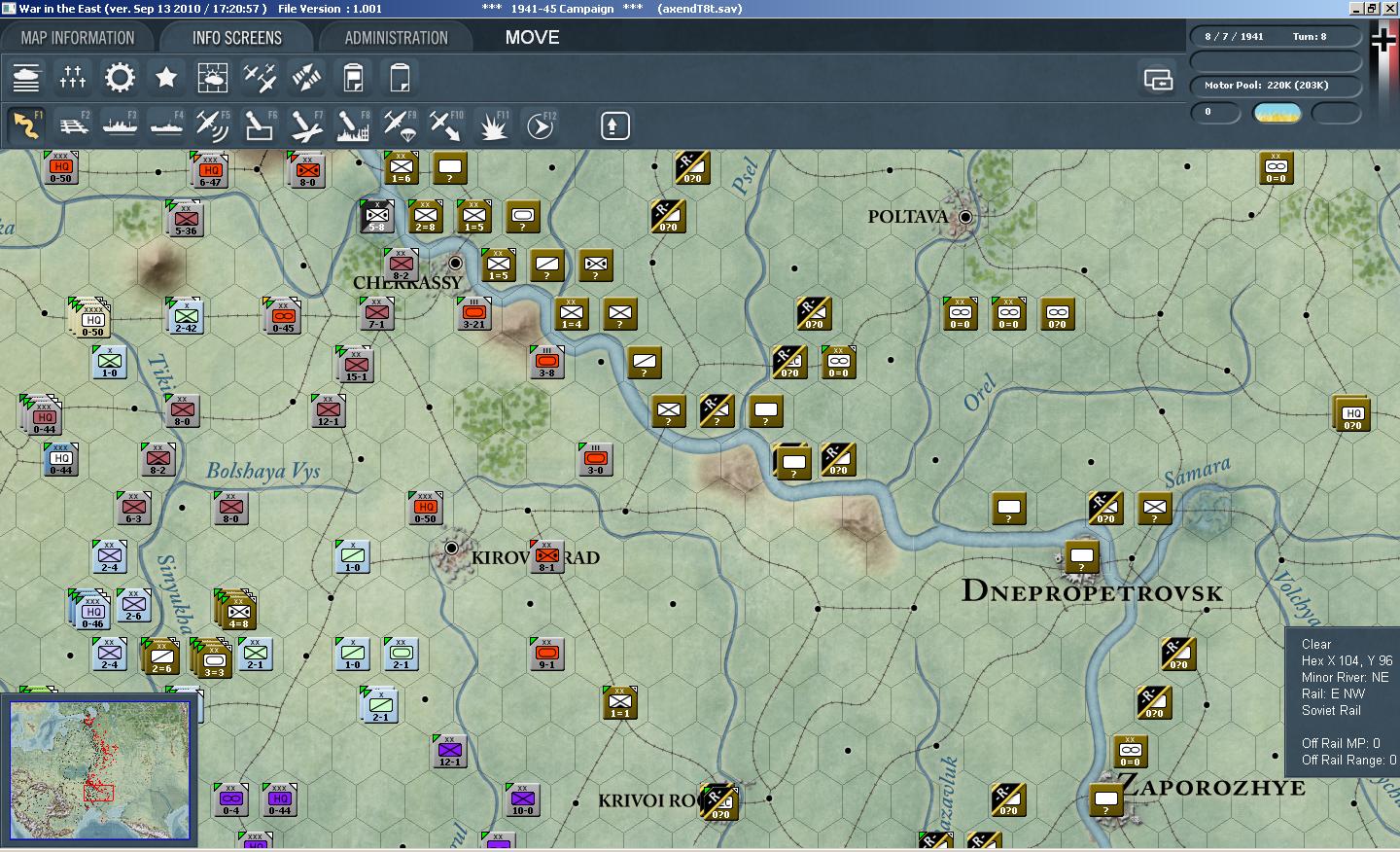Click the Poltava city label
This screenshot has width=1400, height=852.
click(908, 216)
